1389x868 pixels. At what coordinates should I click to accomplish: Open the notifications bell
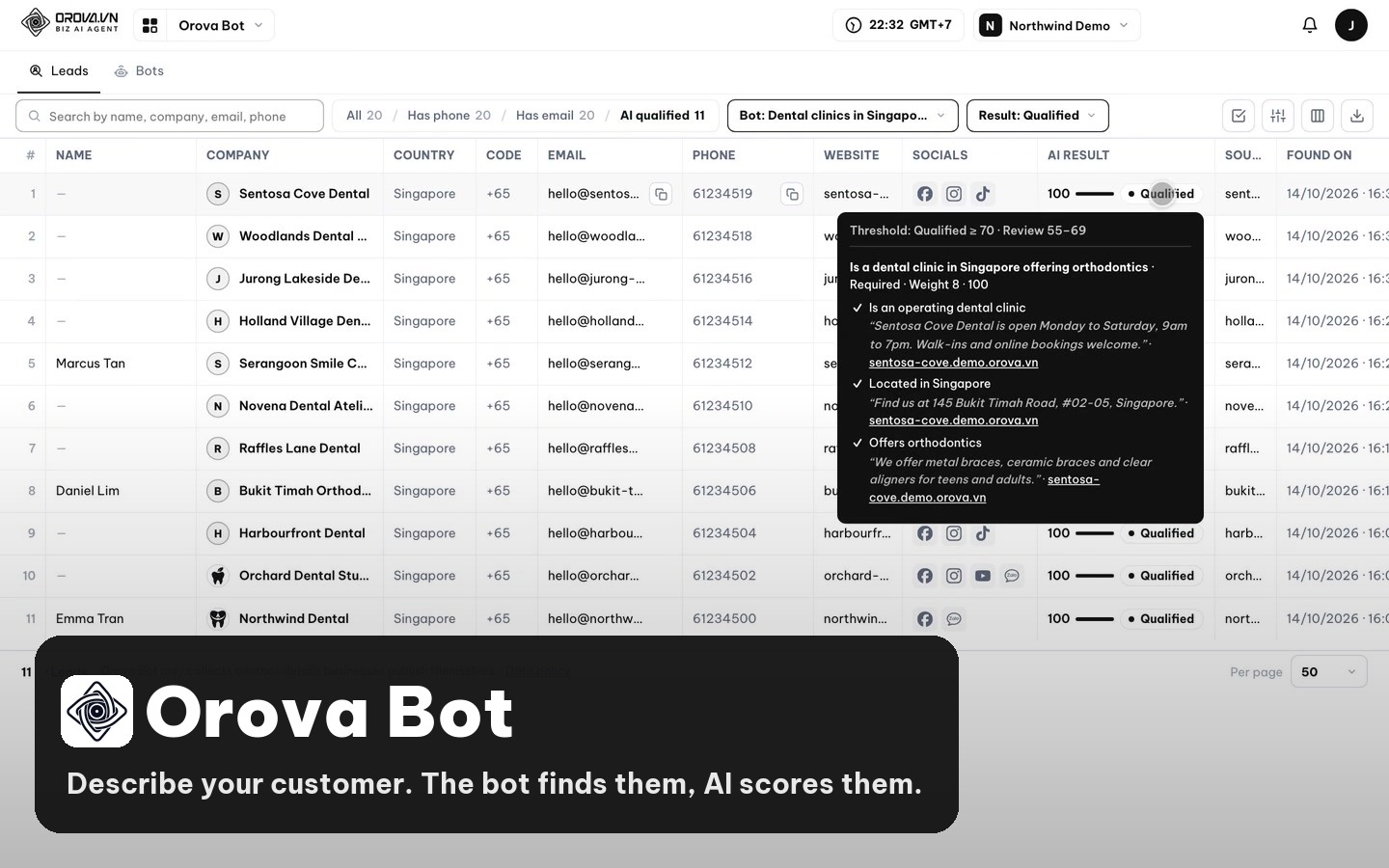click(x=1309, y=25)
